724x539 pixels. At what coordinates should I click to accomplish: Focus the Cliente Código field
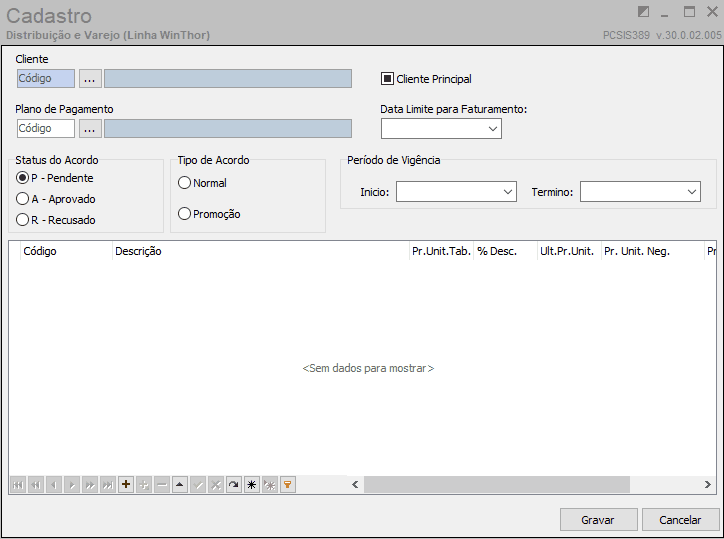click(x=46, y=79)
